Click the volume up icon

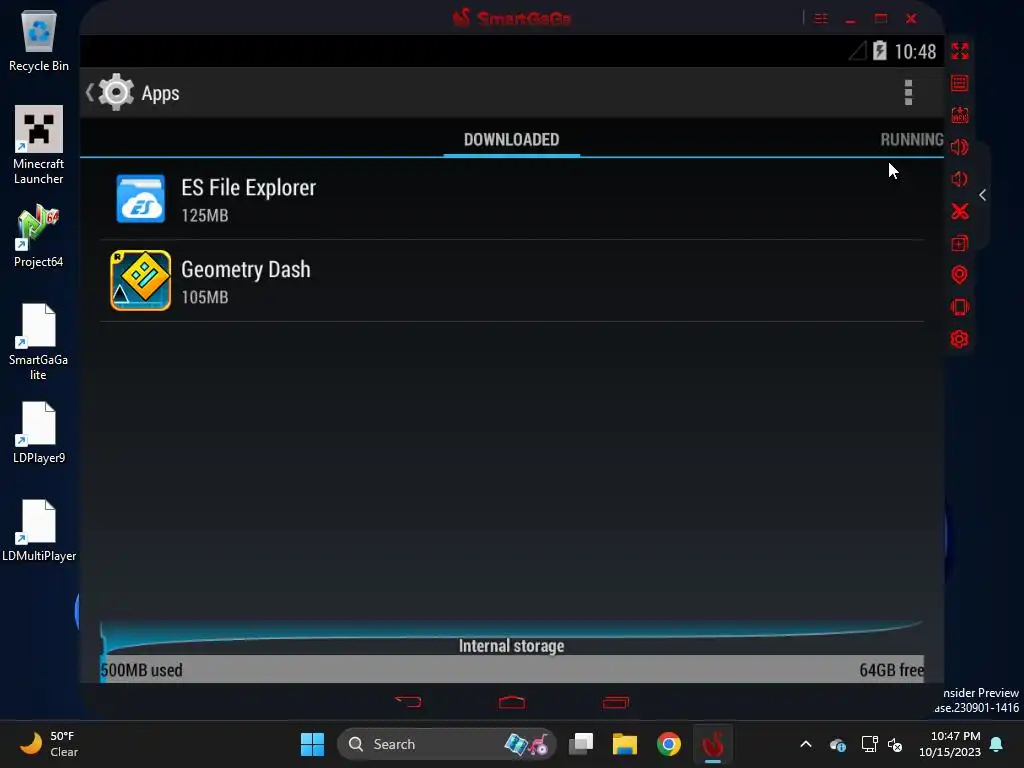pyautogui.click(x=959, y=147)
